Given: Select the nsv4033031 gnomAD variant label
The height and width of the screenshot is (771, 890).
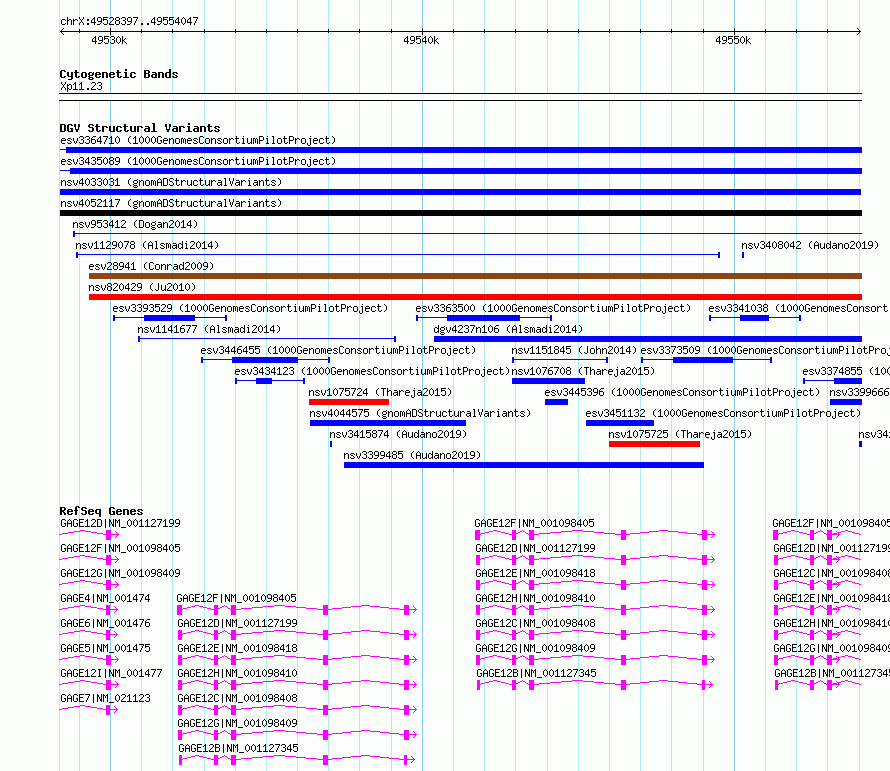Looking at the screenshot, I should pos(171,182).
